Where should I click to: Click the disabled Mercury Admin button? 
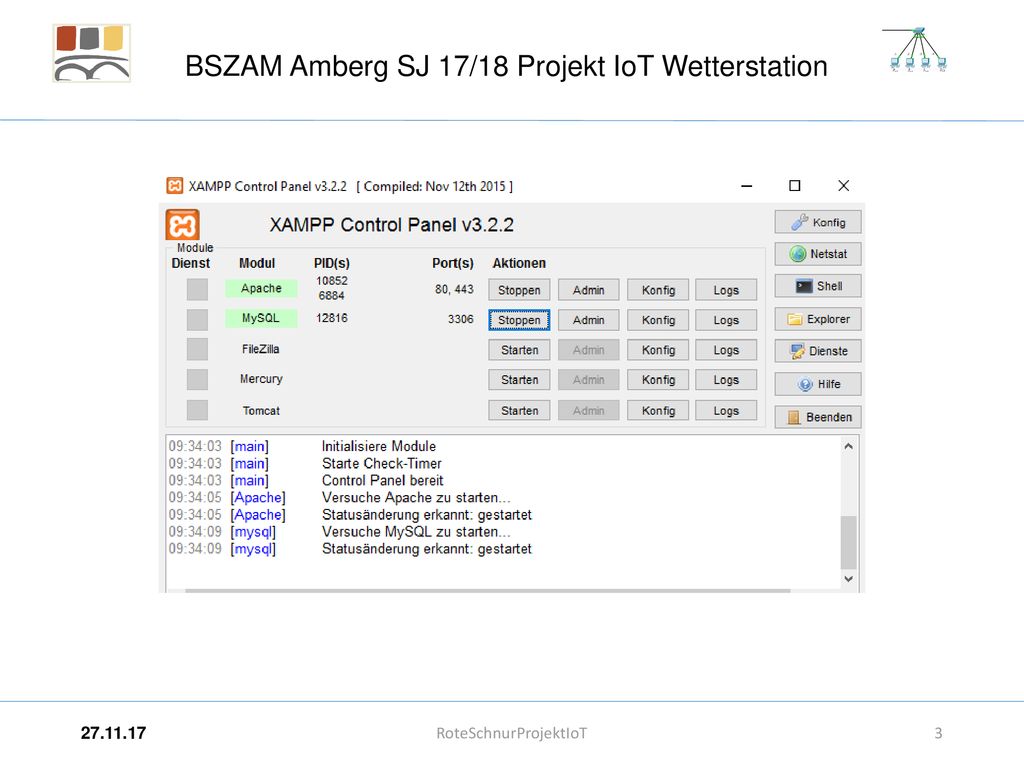588,380
